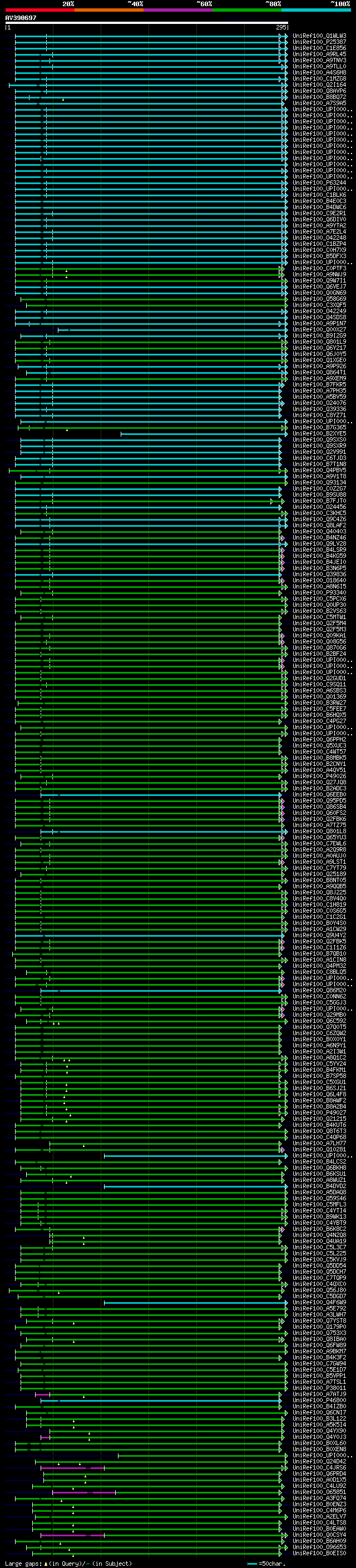Viewport: 356px width, 1568px height.
Task: Select the UniRef100_Q4PBV5 label
Action: click(x=319, y=471)
